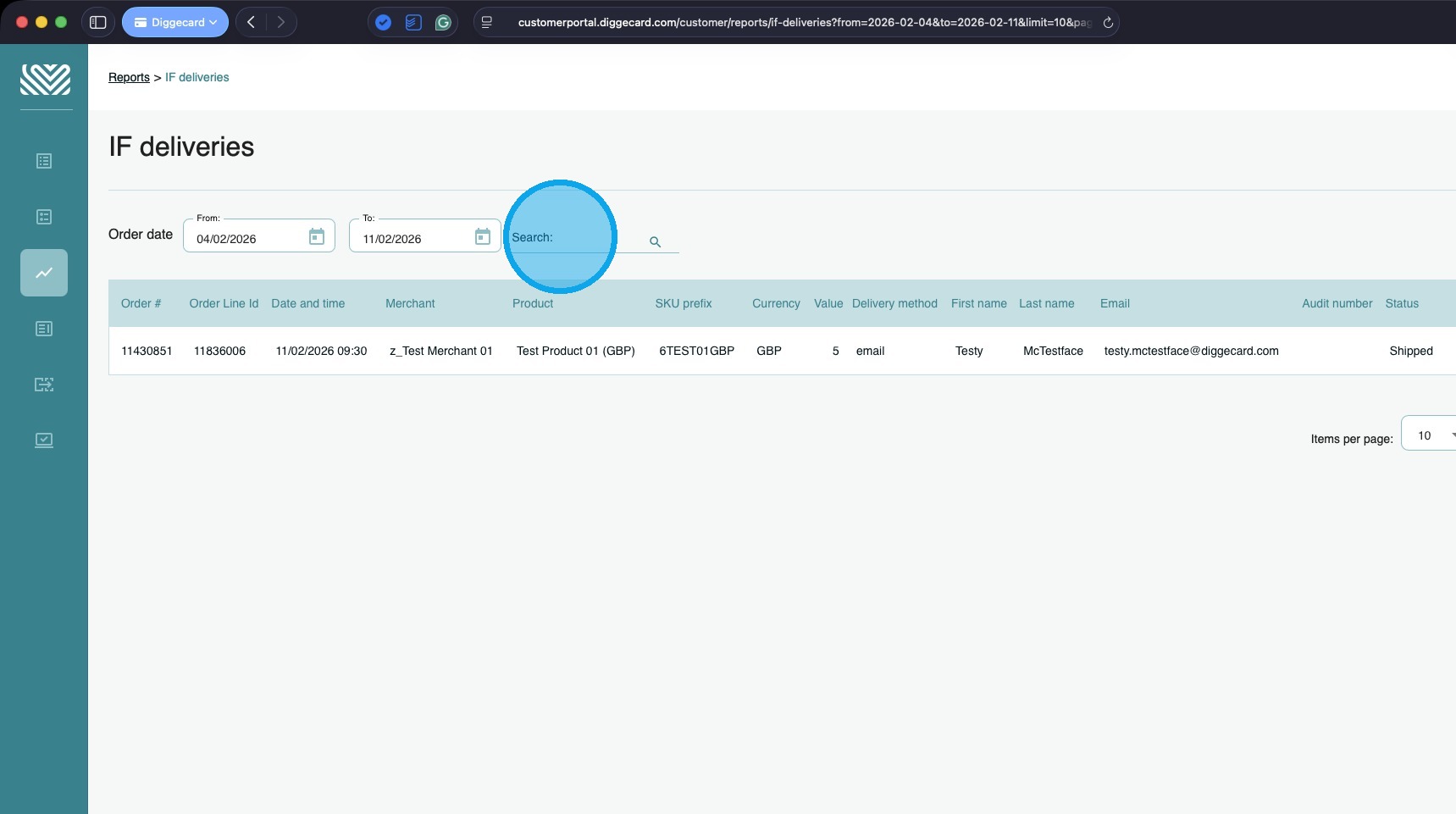The width and height of the screenshot is (1456, 814).
Task: Click the IF deliveries breadcrumb
Action: coord(197,77)
